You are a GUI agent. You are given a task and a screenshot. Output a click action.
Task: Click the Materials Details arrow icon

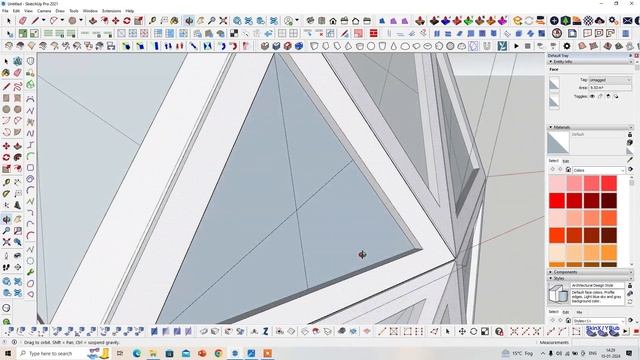[630, 169]
